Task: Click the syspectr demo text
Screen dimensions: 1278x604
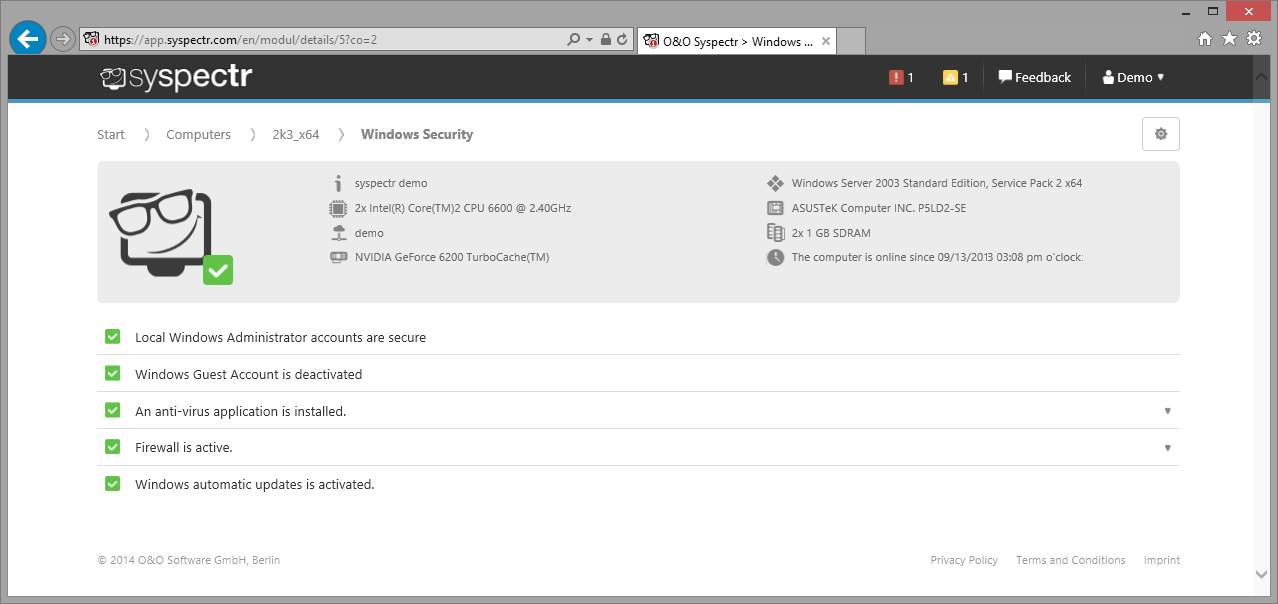Action: [391, 183]
